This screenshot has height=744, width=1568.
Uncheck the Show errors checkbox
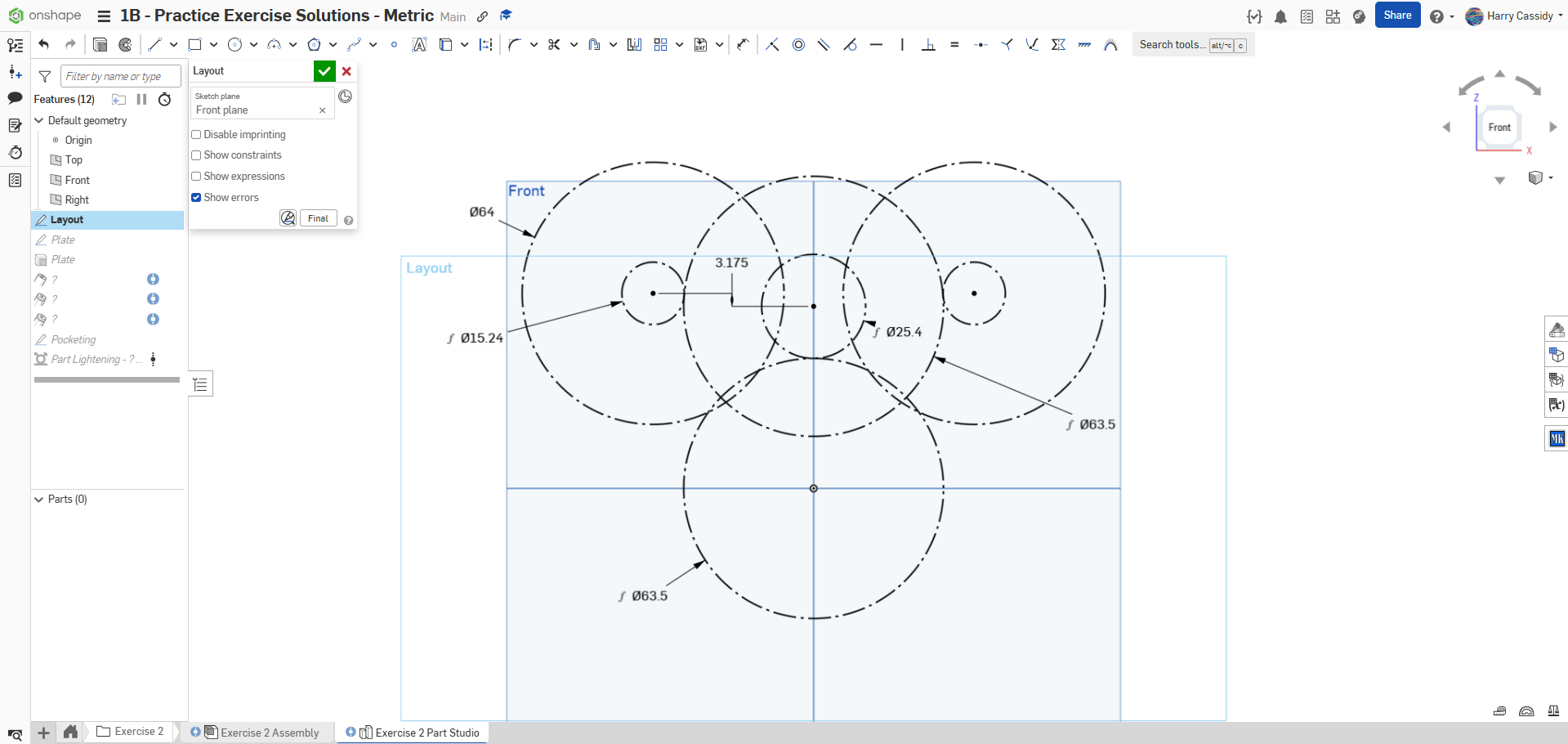(x=196, y=198)
